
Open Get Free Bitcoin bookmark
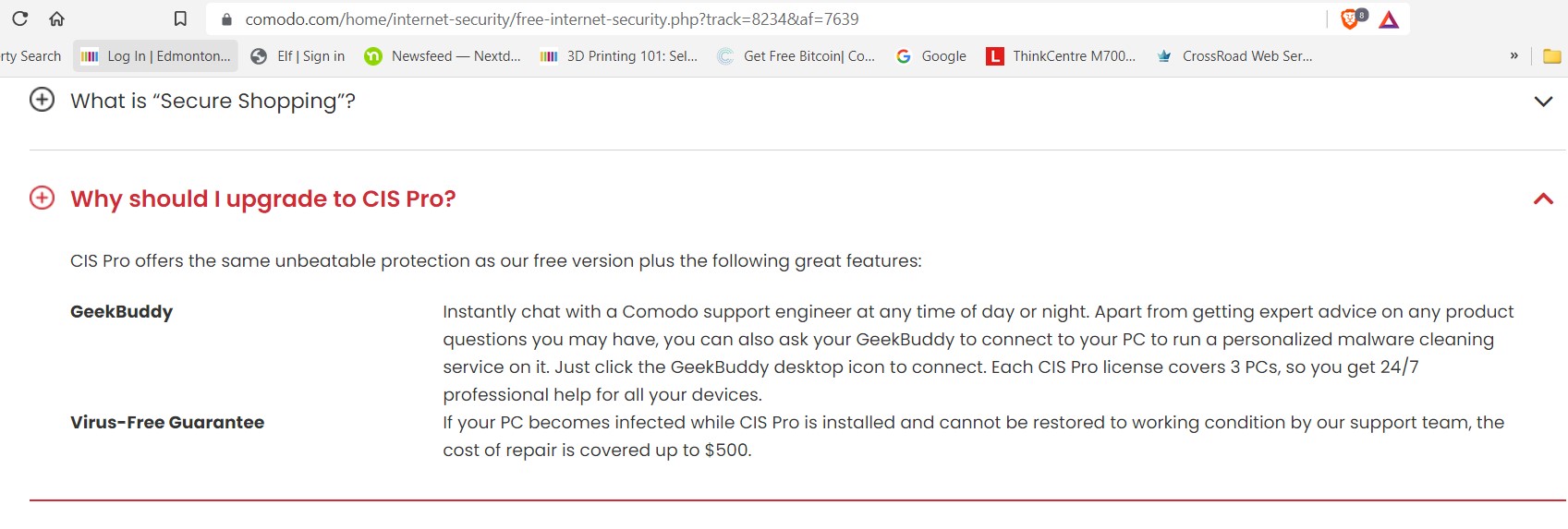click(796, 56)
